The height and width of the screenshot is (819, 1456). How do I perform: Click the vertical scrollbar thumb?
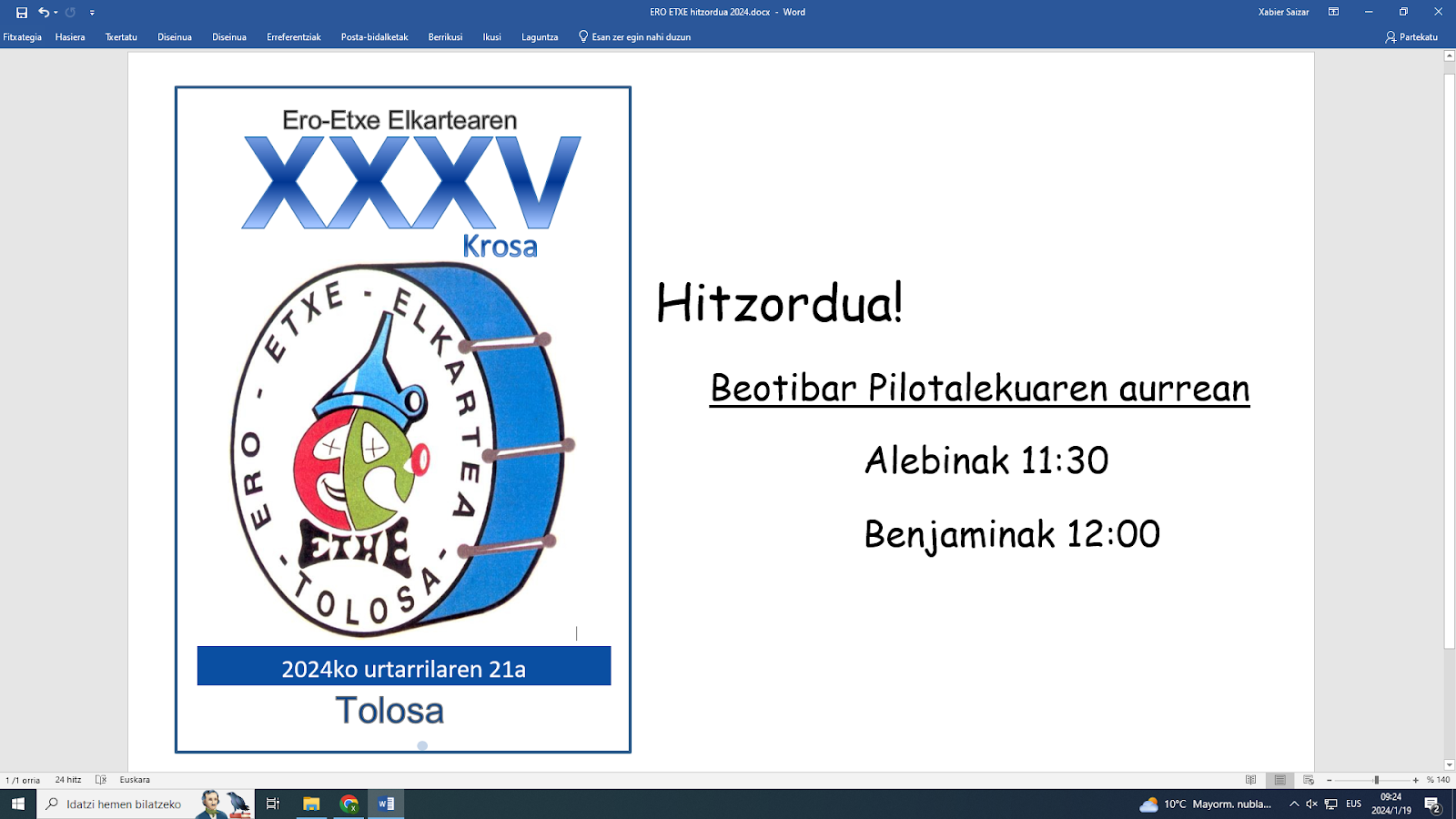(1450, 359)
